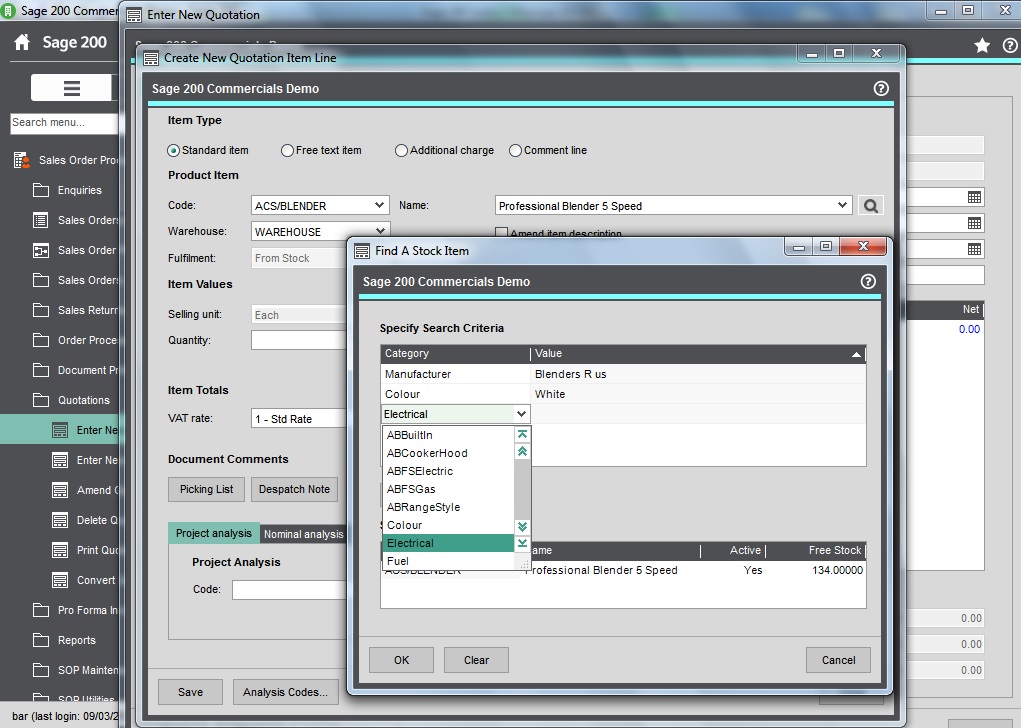Click the Picking List button
This screenshot has width=1021, height=728.
[206, 489]
